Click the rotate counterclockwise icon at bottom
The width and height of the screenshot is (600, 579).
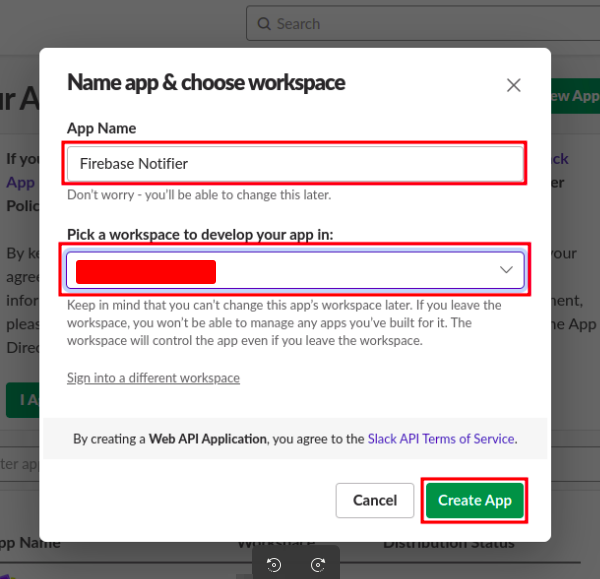[x=274, y=564]
